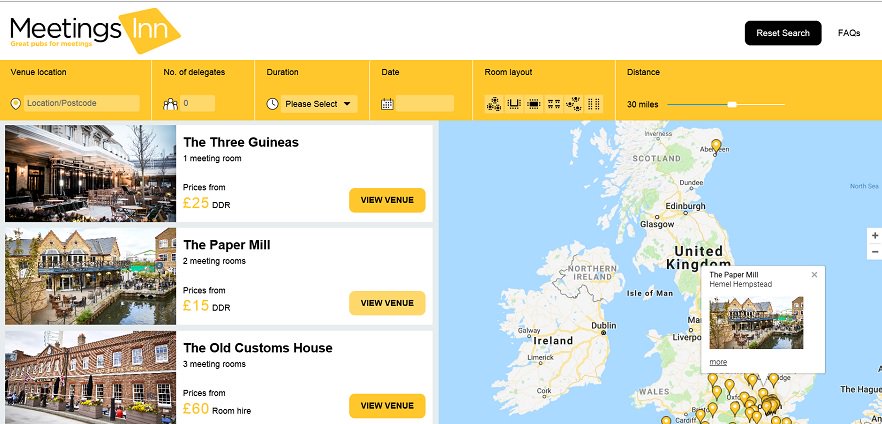Zoom out the map with minus button

875,252
